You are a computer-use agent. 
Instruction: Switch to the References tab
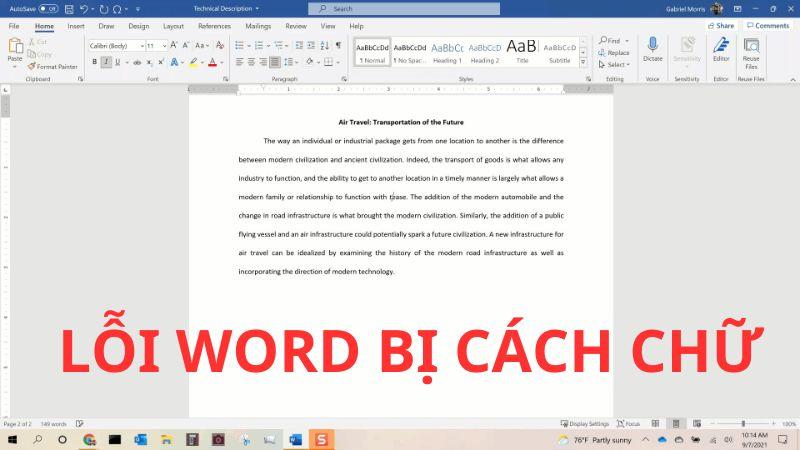coord(214,26)
